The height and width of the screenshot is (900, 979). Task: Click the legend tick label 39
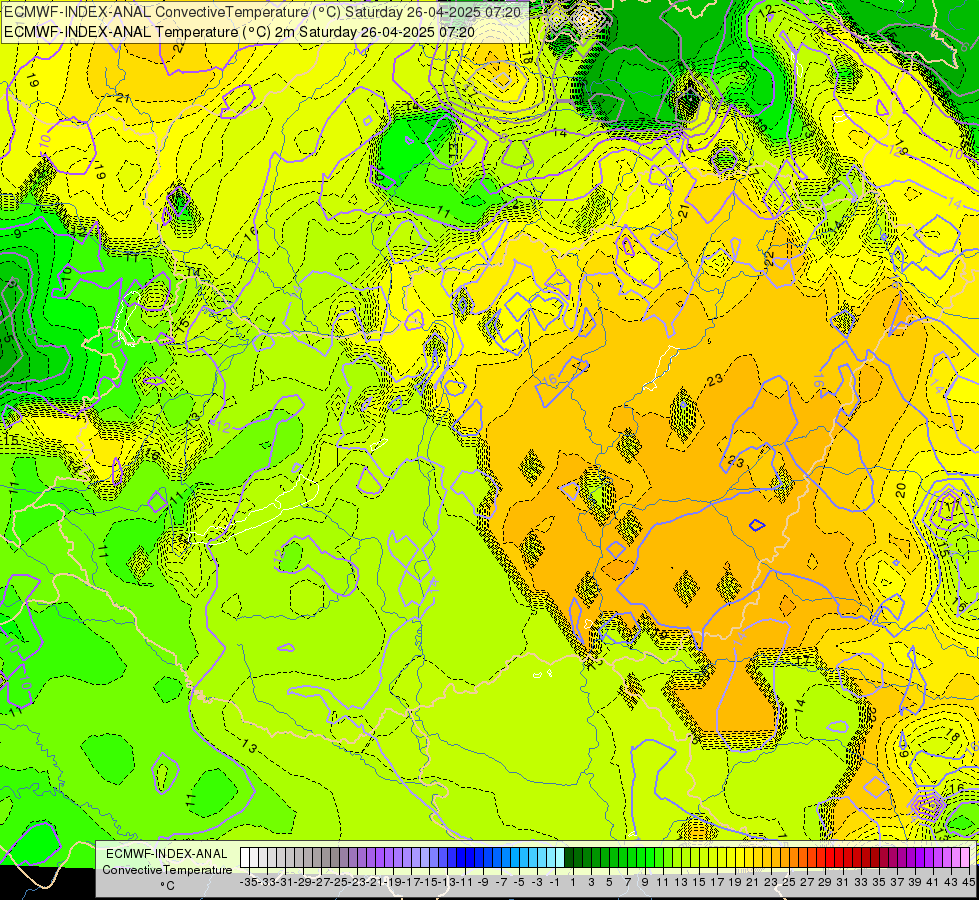[x=915, y=883]
